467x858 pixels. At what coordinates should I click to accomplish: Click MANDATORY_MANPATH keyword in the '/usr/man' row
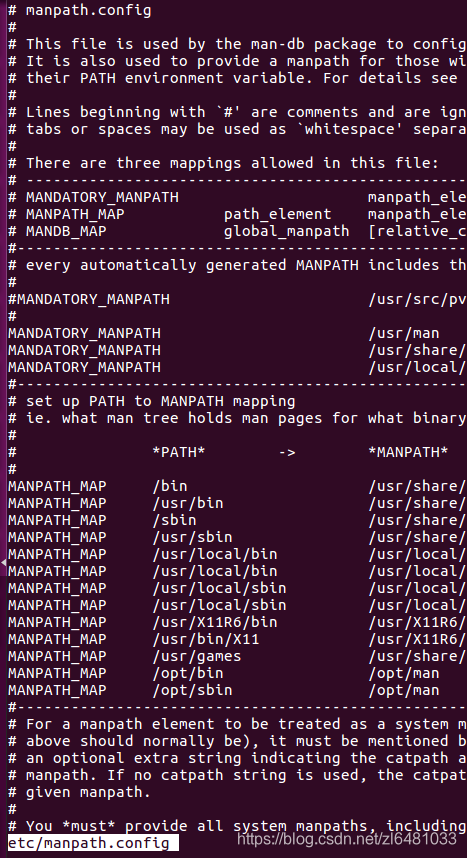tap(84, 333)
